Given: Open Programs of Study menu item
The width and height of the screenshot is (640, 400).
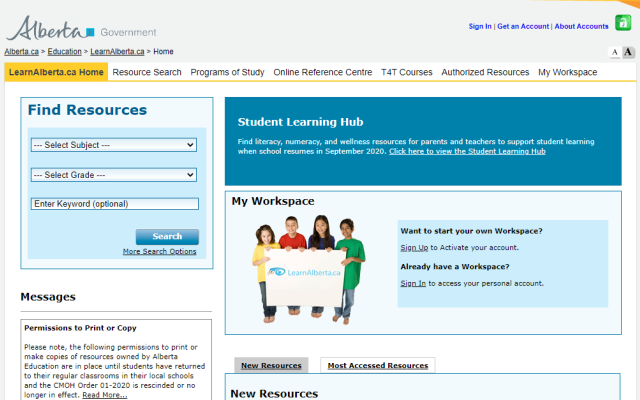Looking at the screenshot, I should pyautogui.click(x=227, y=72).
